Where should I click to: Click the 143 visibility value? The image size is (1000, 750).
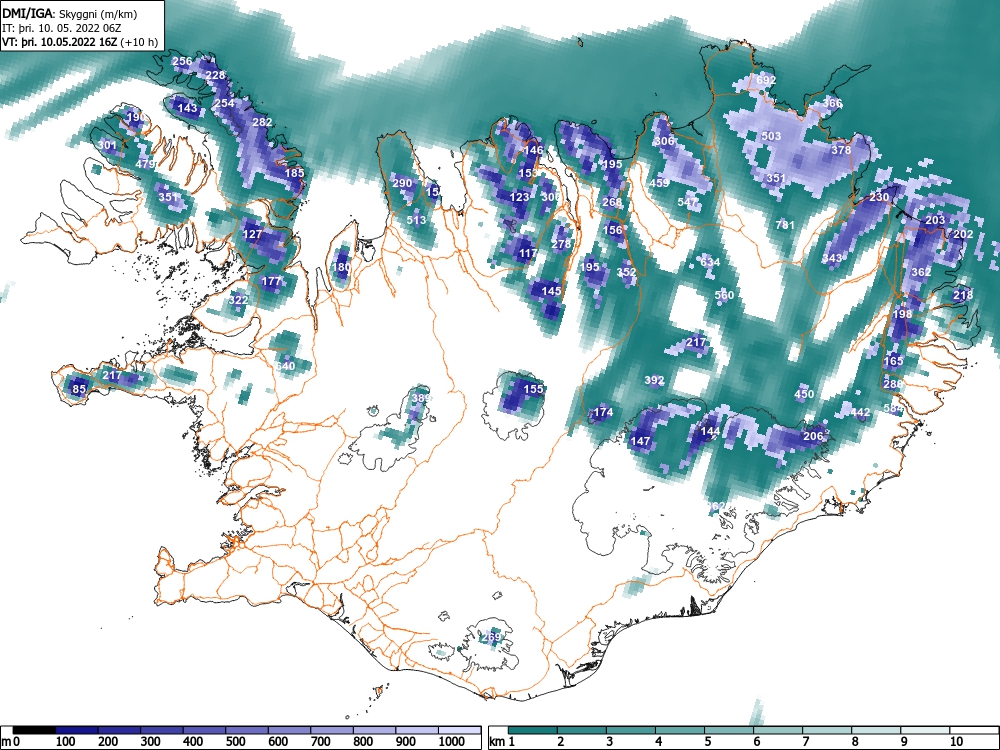click(187, 108)
